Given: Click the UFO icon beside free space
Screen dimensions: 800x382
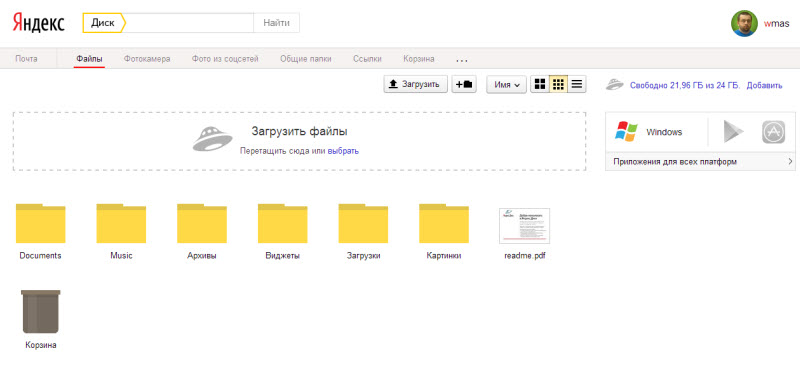Looking at the screenshot, I should click(615, 85).
